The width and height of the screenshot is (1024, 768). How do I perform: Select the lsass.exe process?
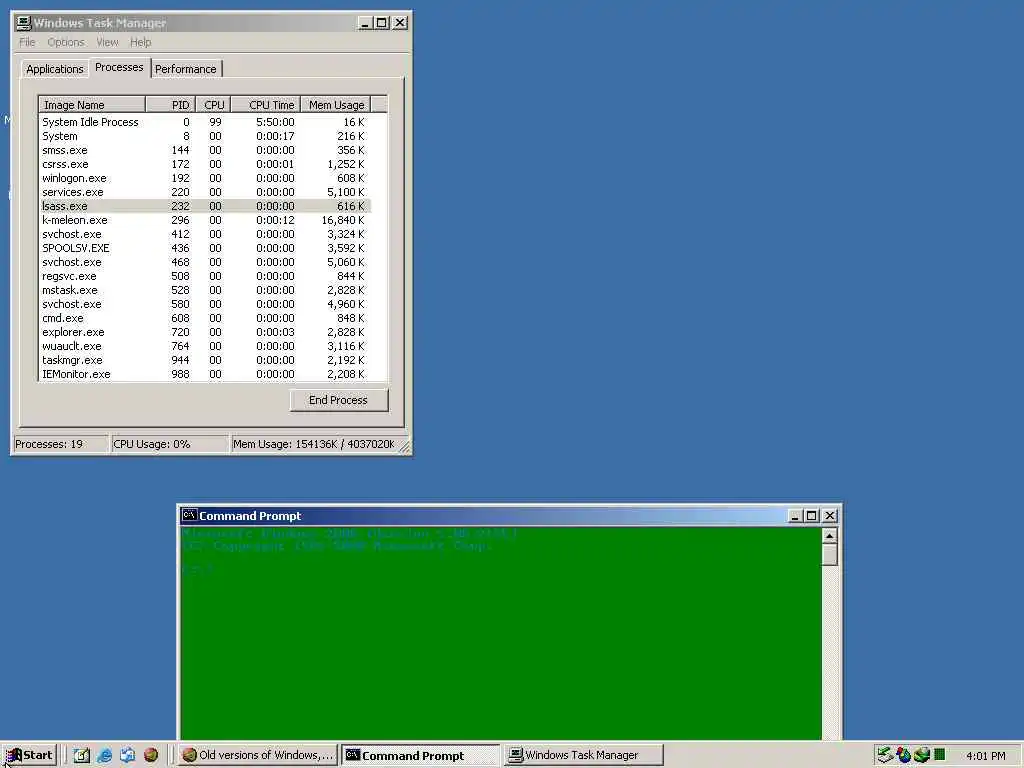click(x=204, y=206)
